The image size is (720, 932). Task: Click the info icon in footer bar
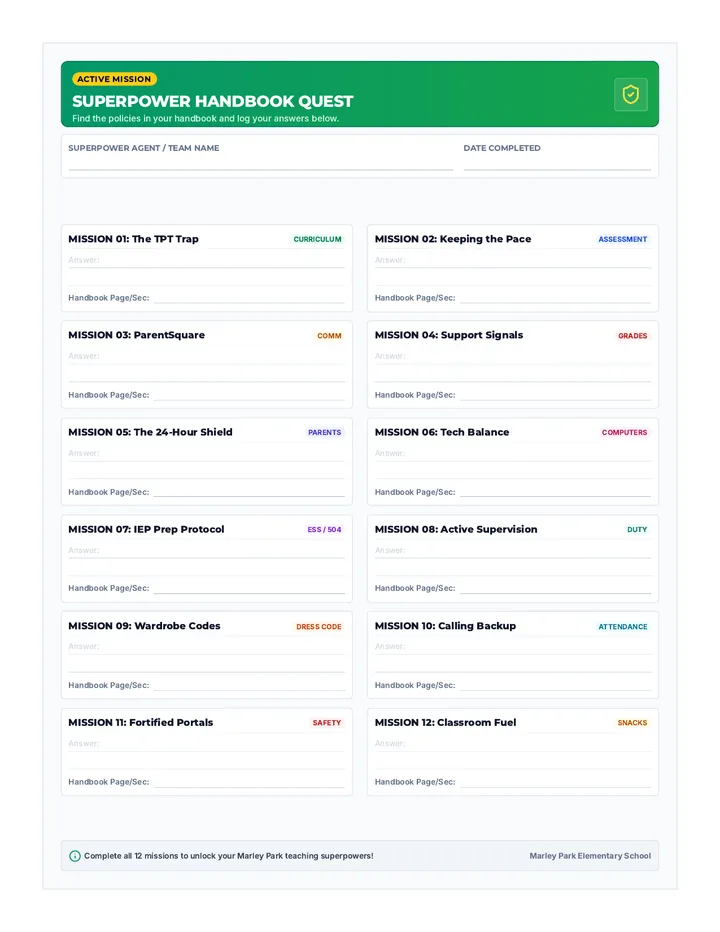pos(75,856)
